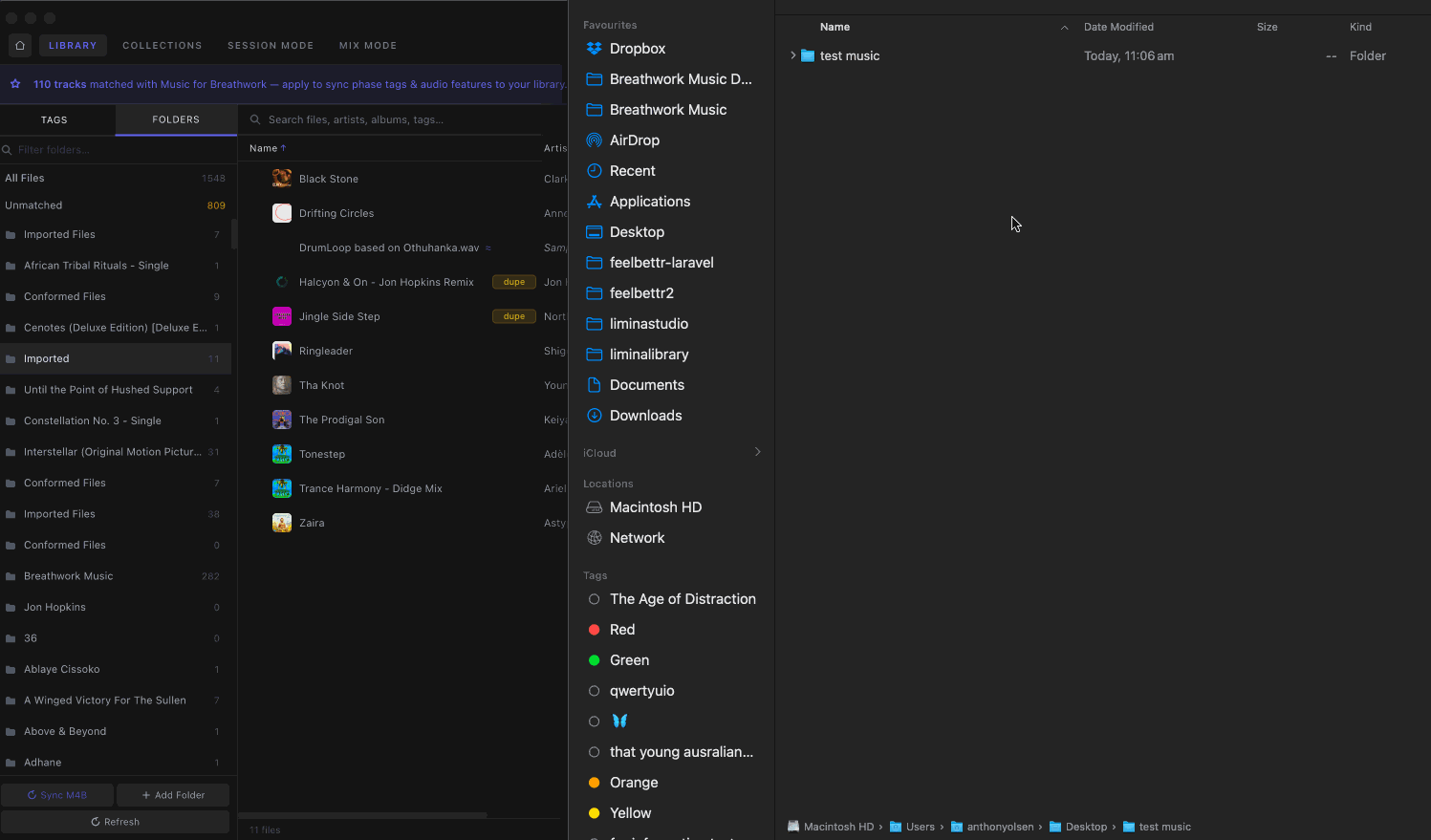Click the dupe badge on Halcyon & On
This screenshot has width=1431, height=840.
tap(514, 282)
